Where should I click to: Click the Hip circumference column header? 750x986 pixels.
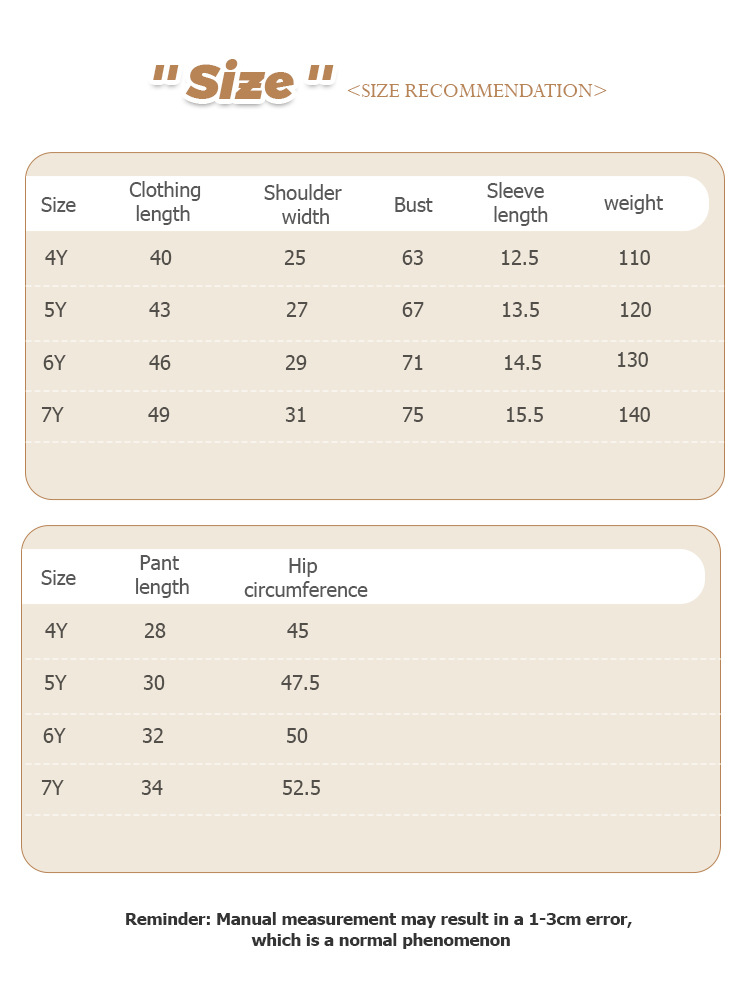[x=305, y=578]
